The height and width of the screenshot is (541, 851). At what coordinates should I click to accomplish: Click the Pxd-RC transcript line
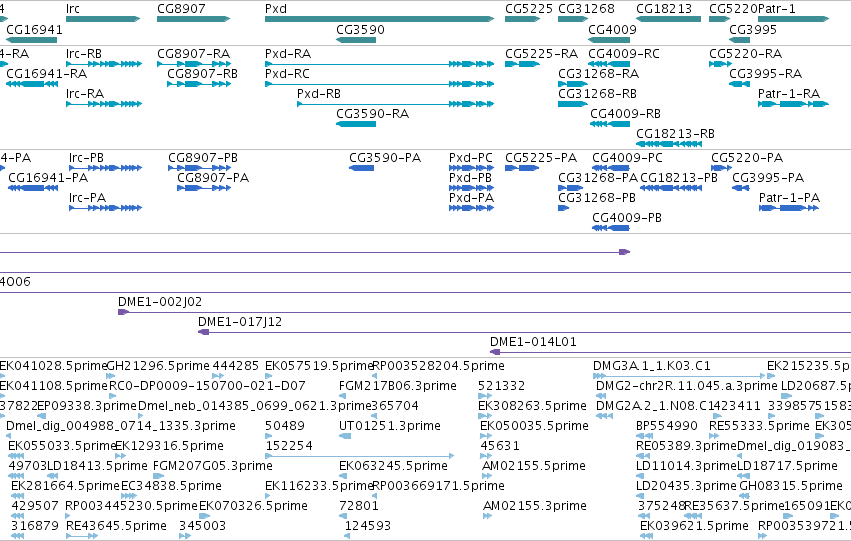point(379,84)
